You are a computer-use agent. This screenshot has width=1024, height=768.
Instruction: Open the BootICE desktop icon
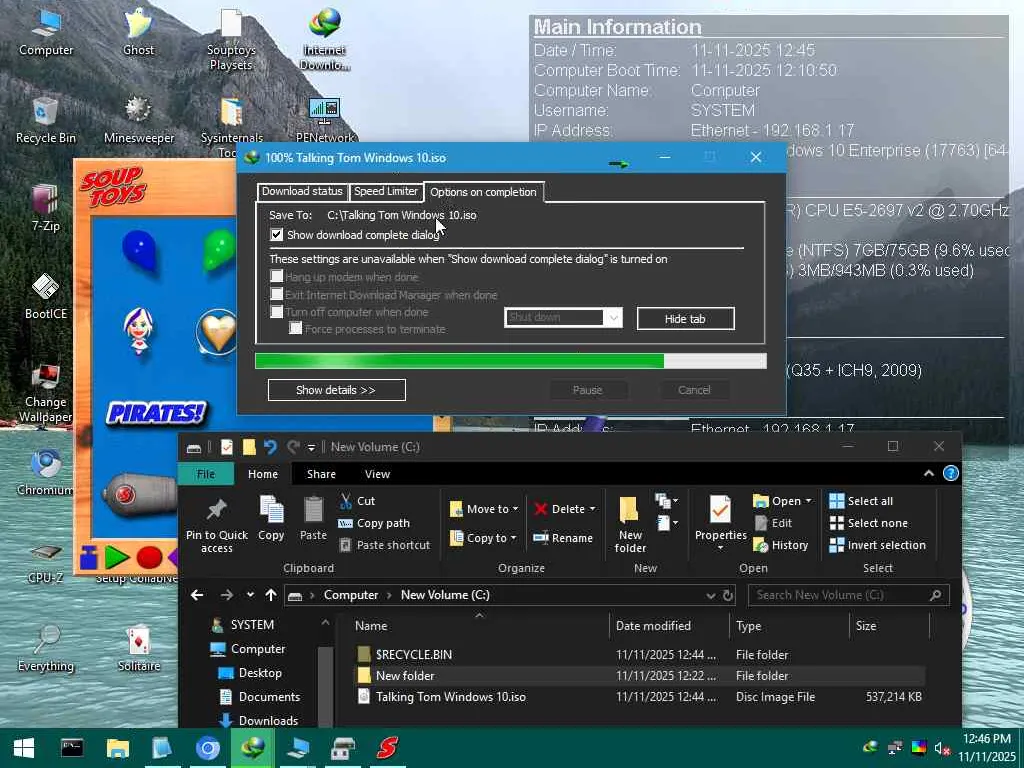coord(46,297)
